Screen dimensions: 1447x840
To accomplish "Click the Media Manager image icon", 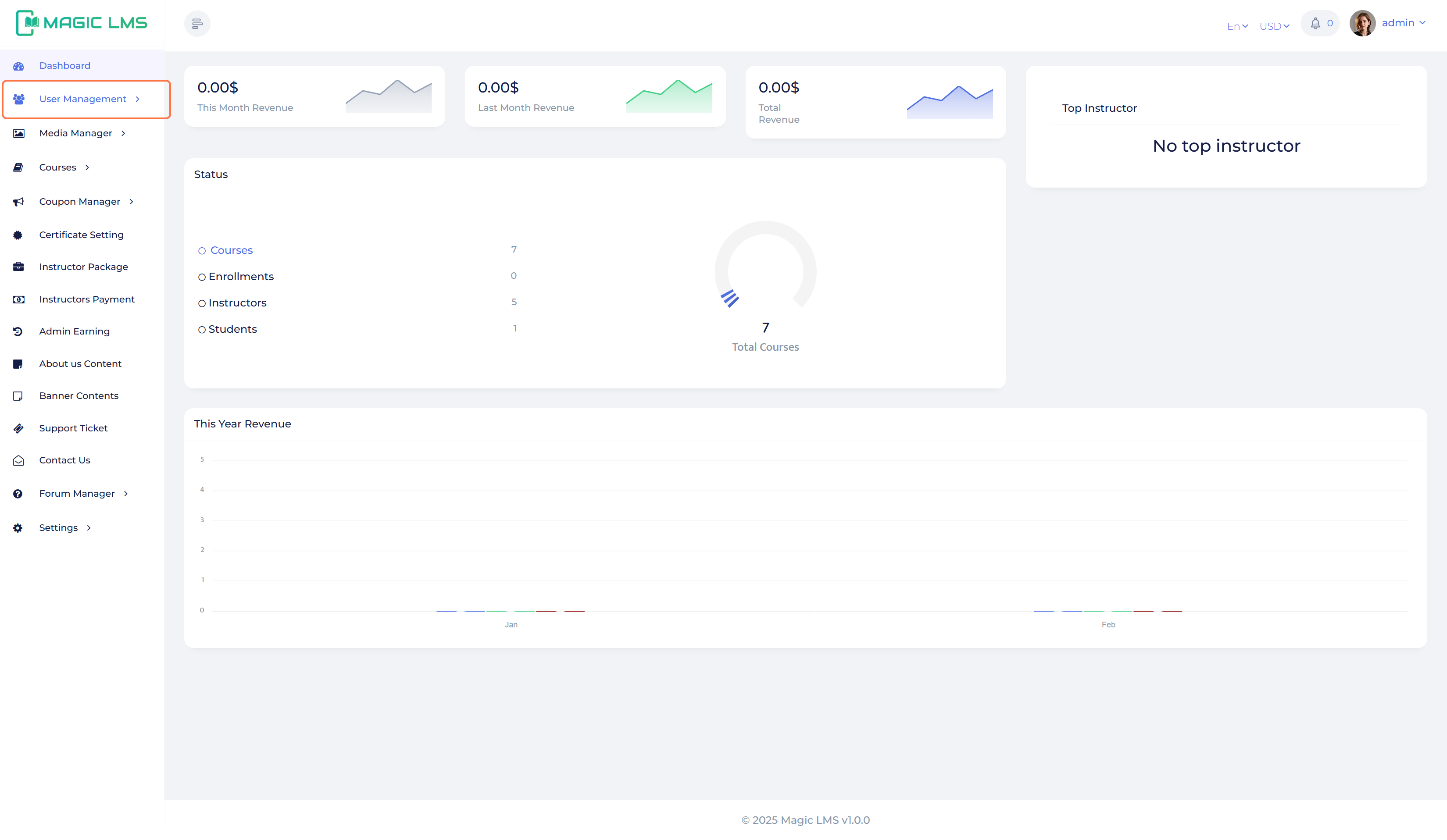I will 18,133.
